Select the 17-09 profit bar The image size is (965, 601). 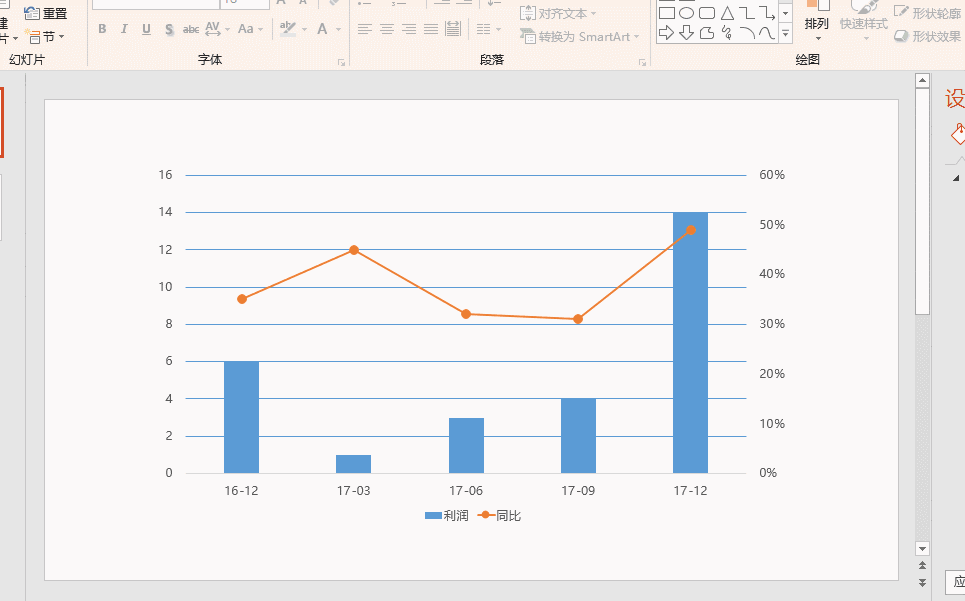pos(579,436)
